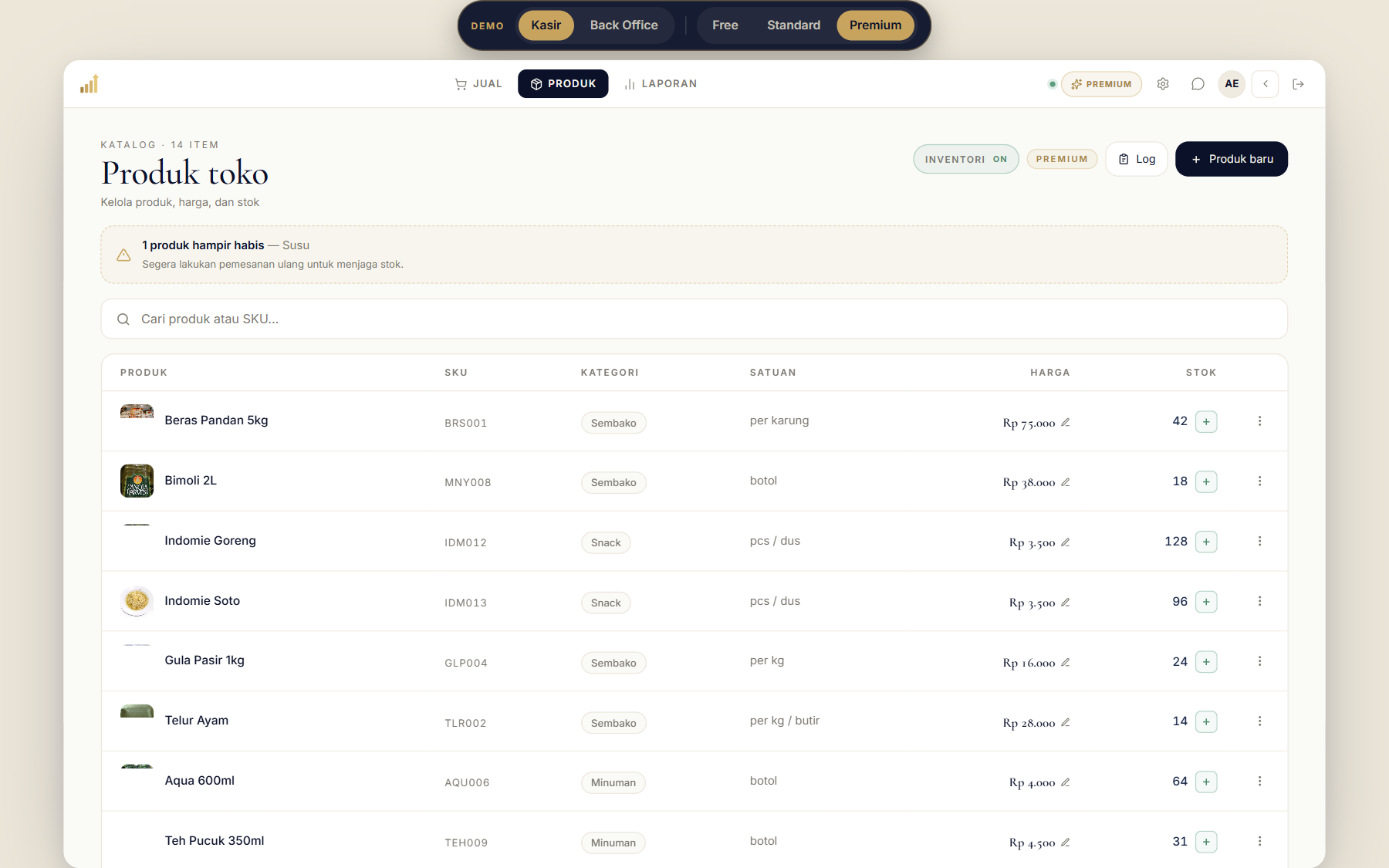The image size is (1389, 868).
Task: Add stock plus for Teh Pucuk 350ml
Action: [1206, 842]
